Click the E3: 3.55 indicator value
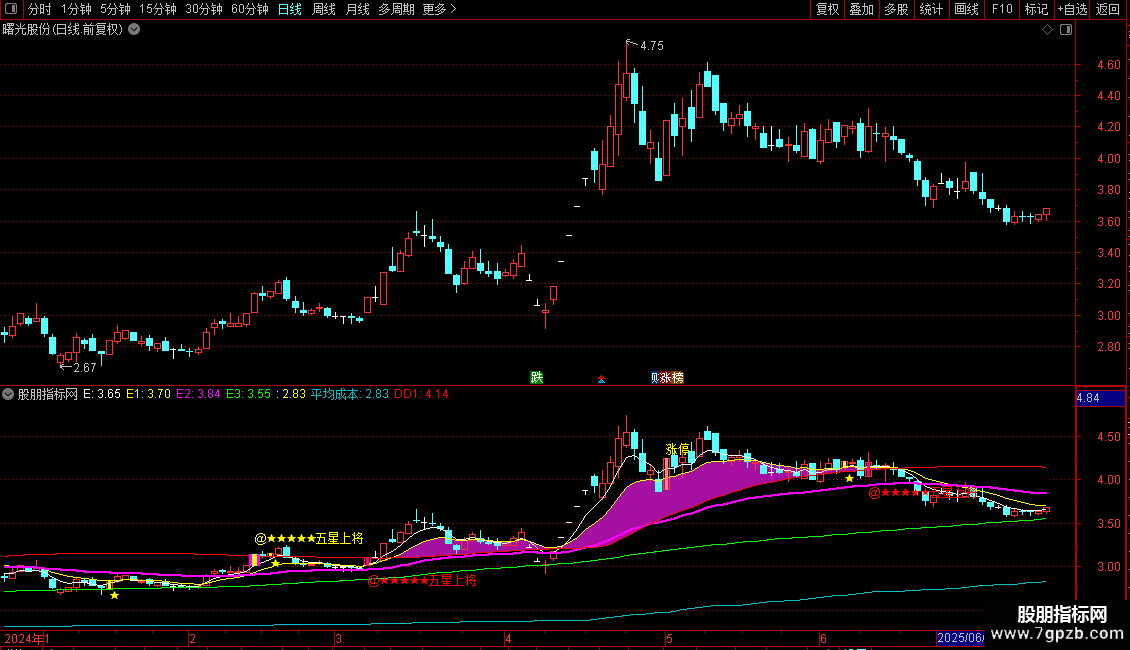This screenshot has width=1130, height=650. (249, 394)
